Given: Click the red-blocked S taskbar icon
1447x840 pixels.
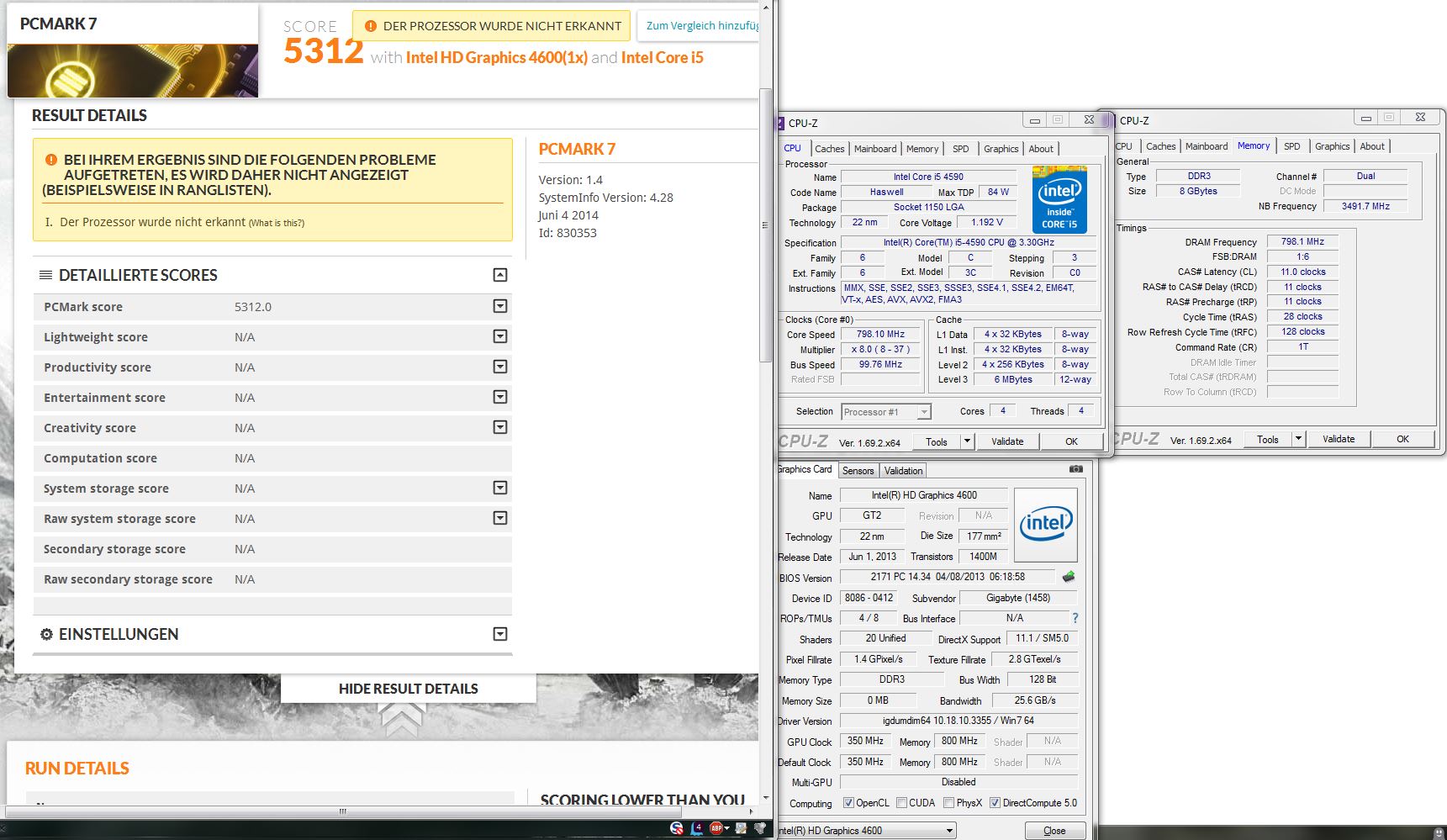Looking at the screenshot, I should click(677, 828).
